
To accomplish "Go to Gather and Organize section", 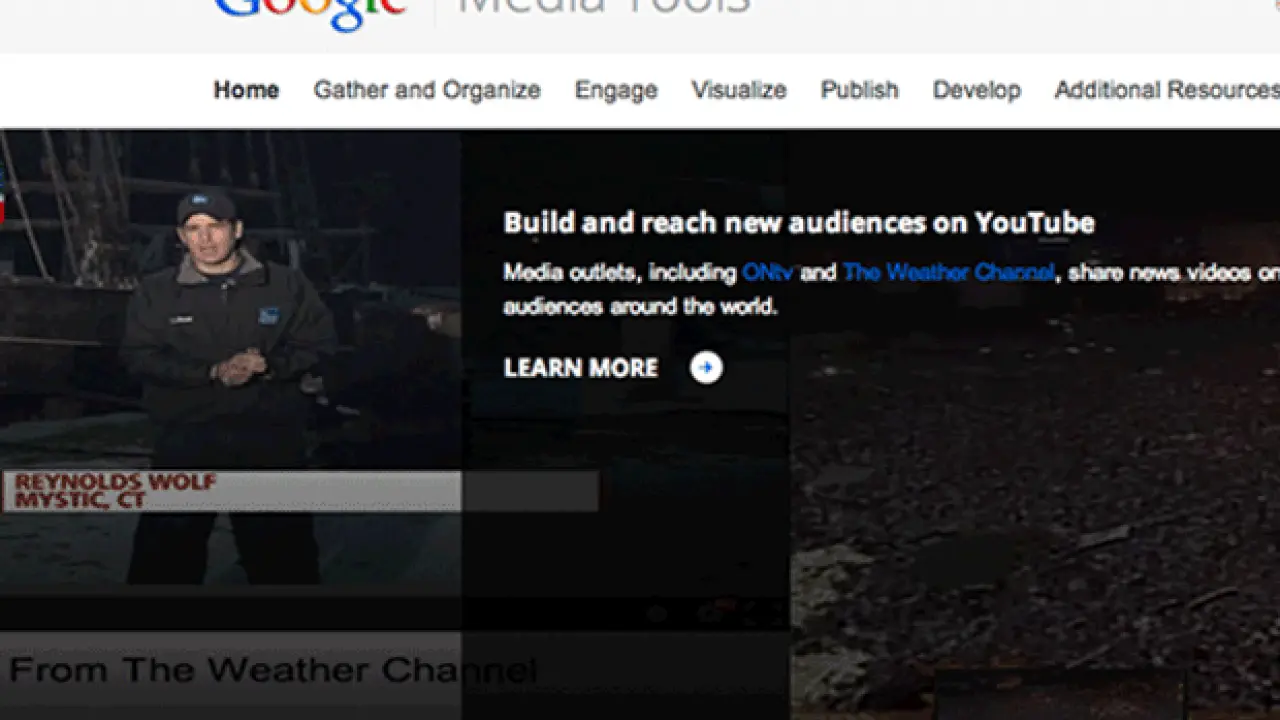I will [x=427, y=90].
